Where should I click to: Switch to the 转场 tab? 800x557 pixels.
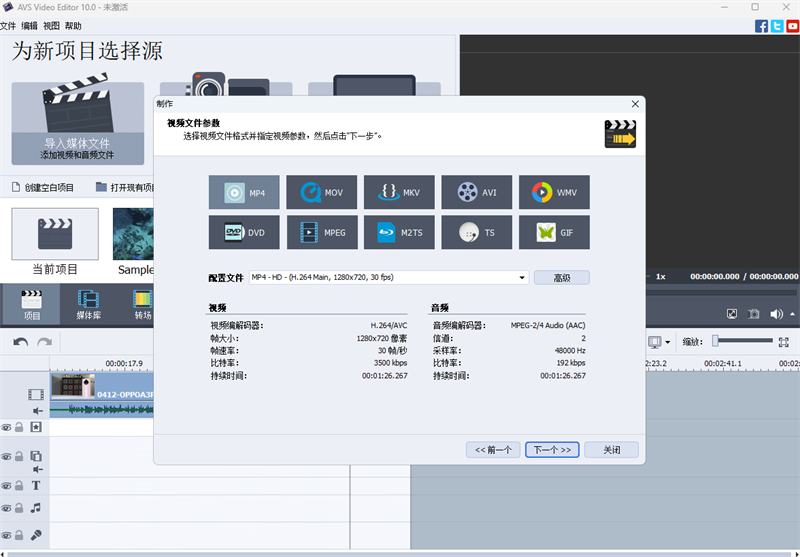tap(143, 305)
